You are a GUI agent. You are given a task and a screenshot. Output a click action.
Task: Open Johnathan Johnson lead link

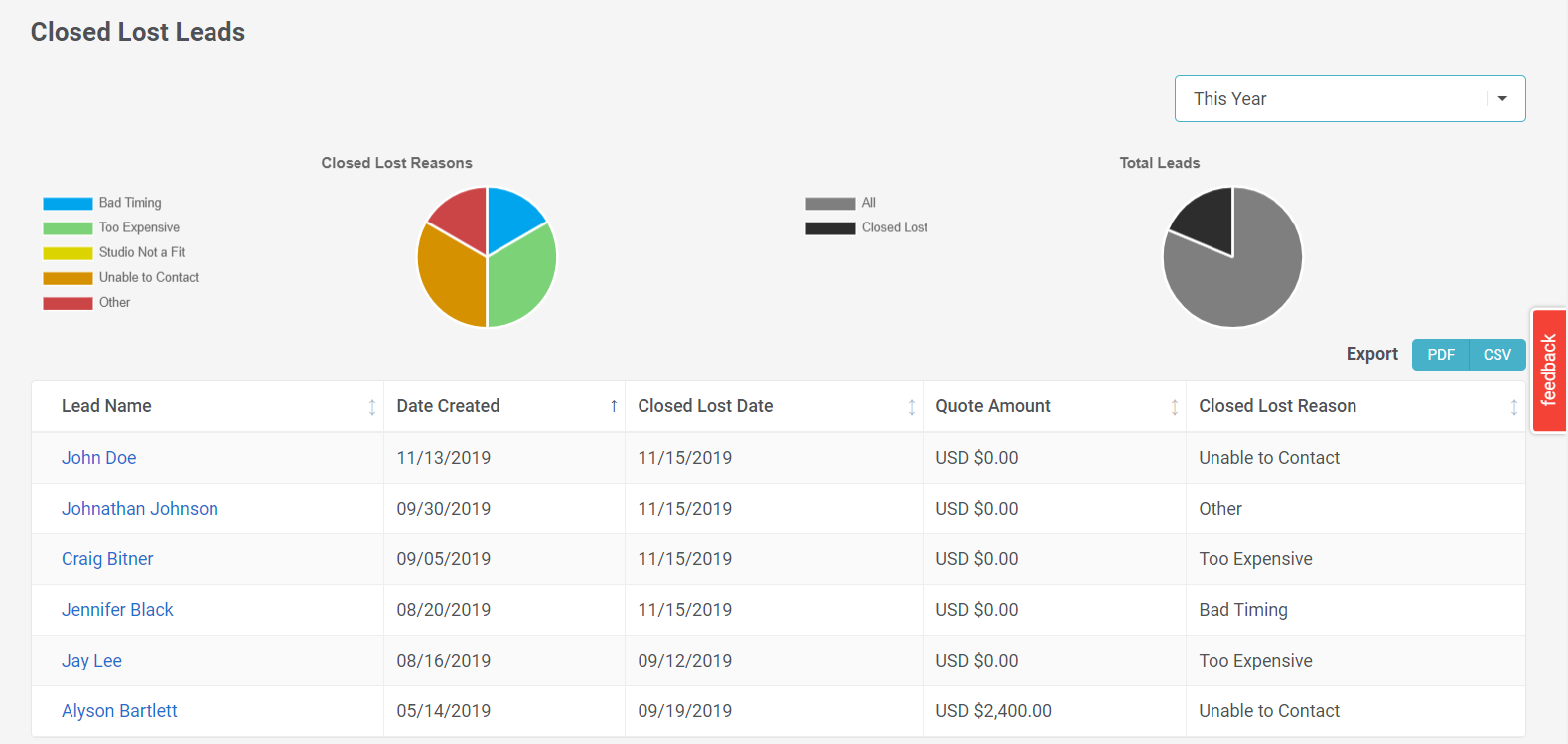tap(139, 509)
